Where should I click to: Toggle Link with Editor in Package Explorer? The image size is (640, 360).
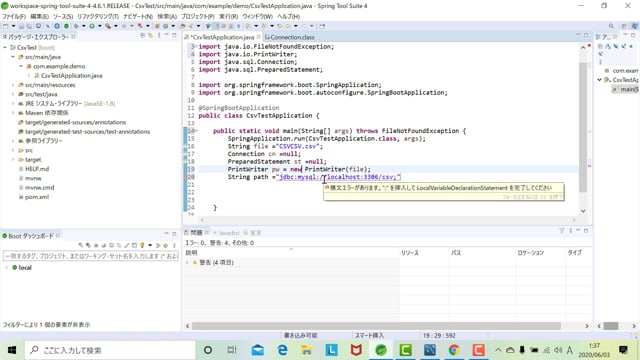click(150, 36)
